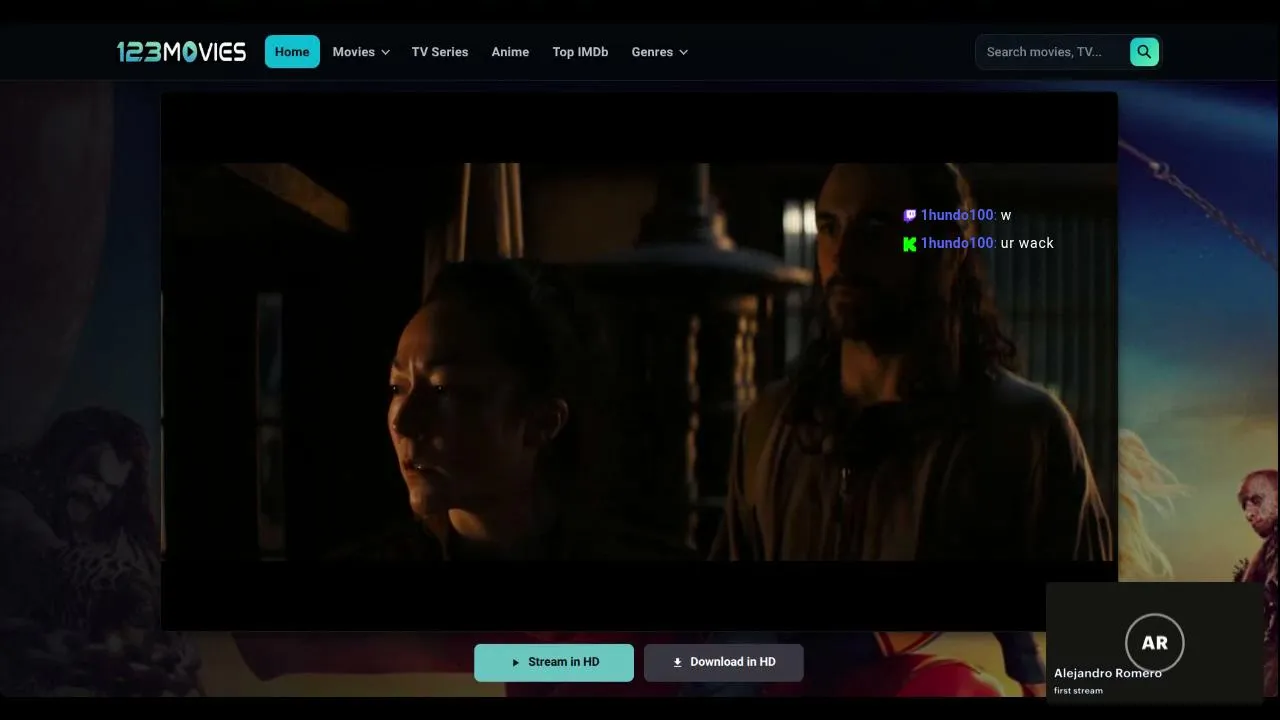
Task: Click the 1hundo100 username in Twitch message
Action: 957,215
